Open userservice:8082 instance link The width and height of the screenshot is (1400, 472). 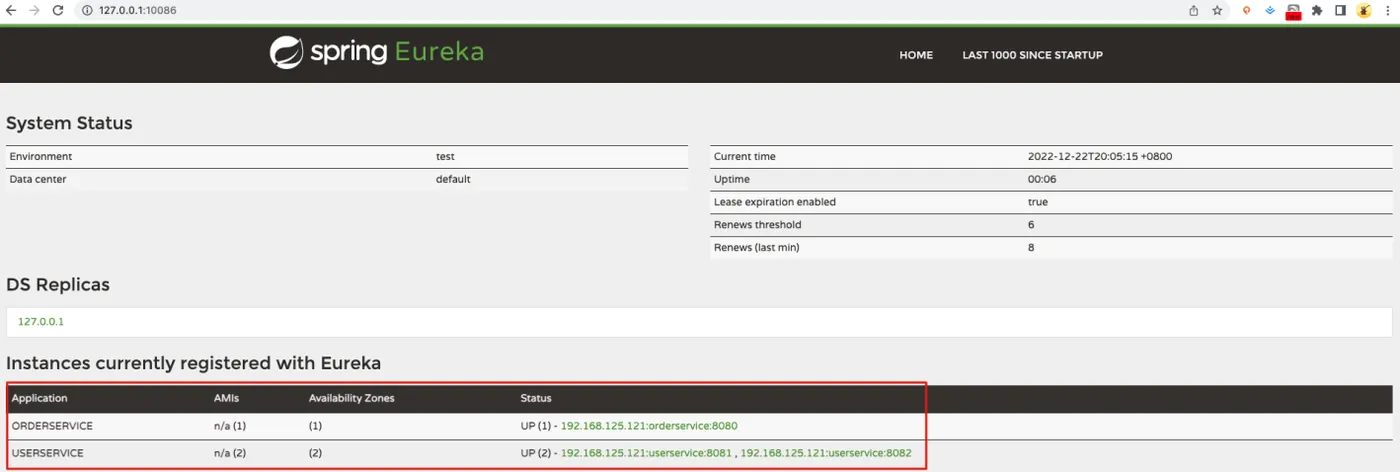pyautogui.click(x=826, y=453)
